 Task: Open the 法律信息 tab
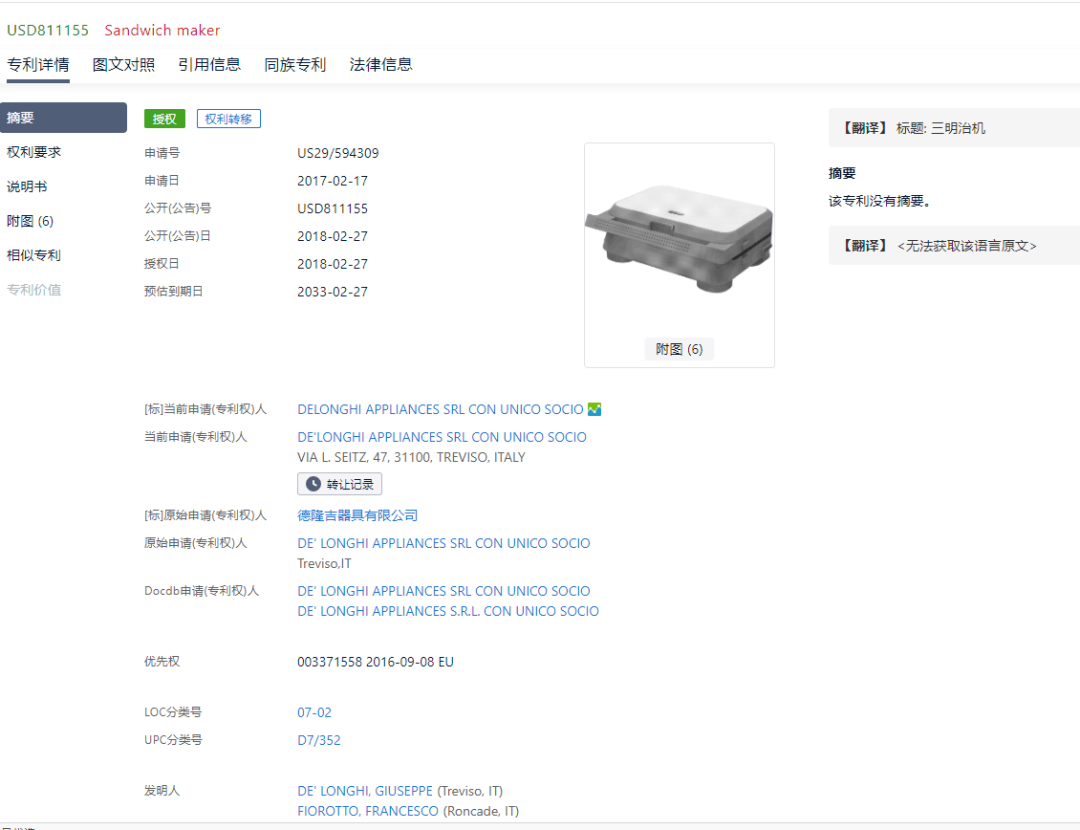coord(381,65)
